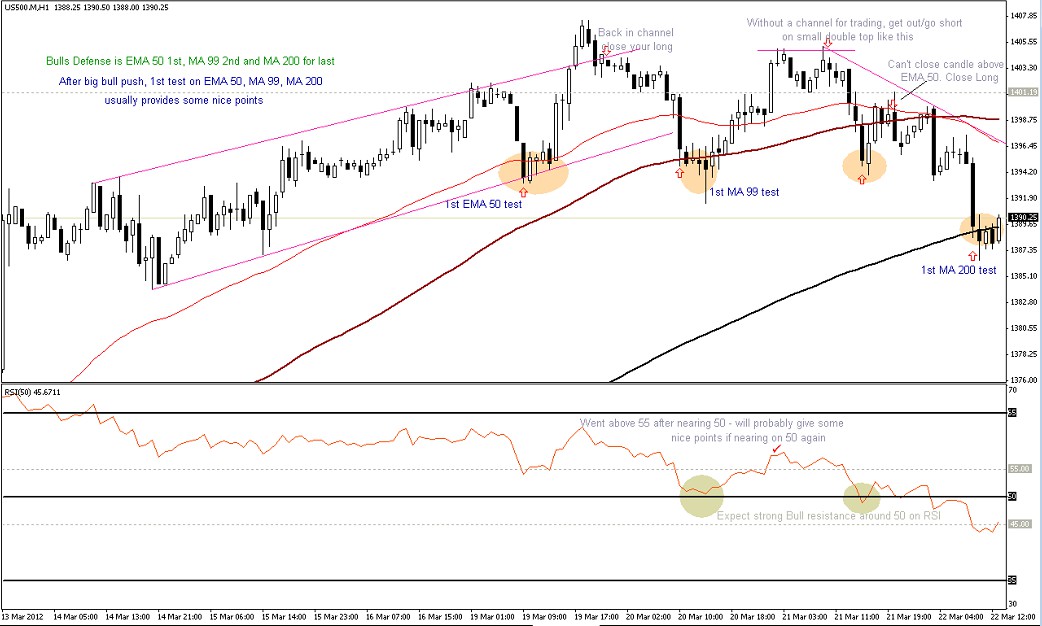This screenshot has width=1042, height=626.
Task: Select the '1st EMA 50 test' label
Action: [x=483, y=204]
